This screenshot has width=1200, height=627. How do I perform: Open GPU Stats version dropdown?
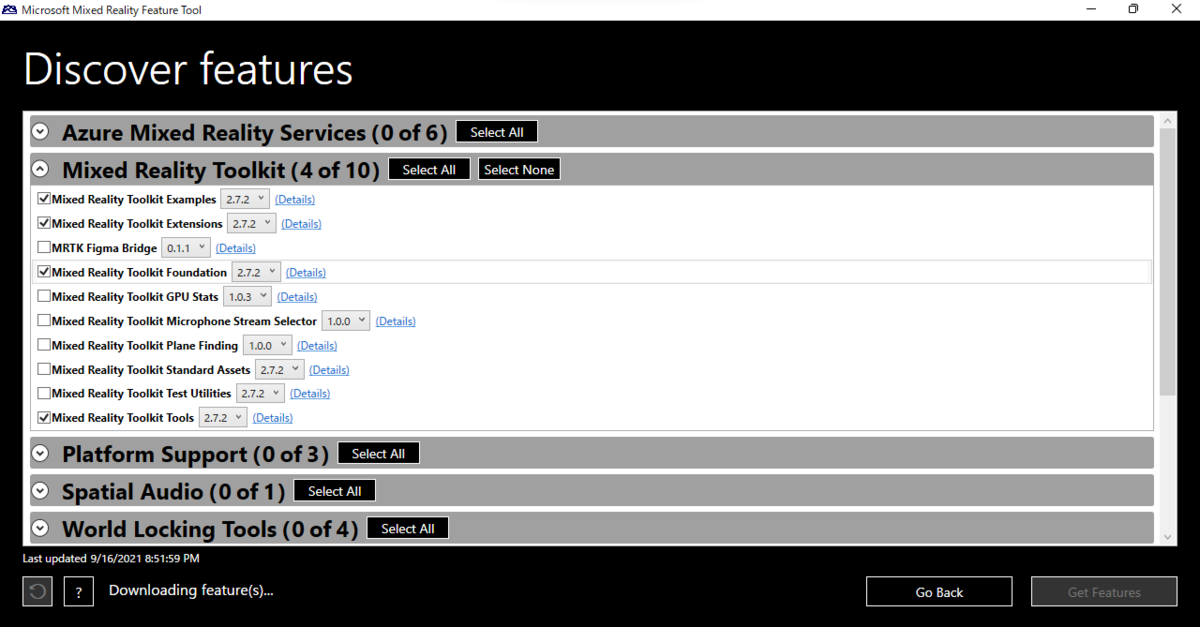pos(247,296)
